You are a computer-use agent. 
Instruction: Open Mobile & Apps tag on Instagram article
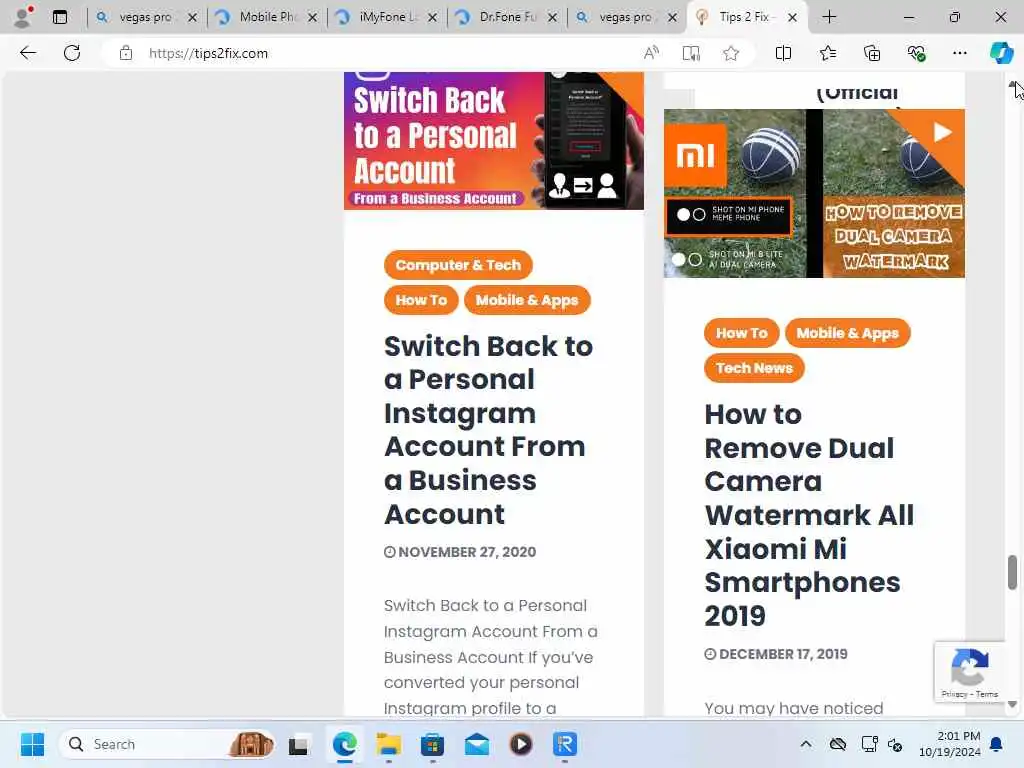[x=526, y=300]
